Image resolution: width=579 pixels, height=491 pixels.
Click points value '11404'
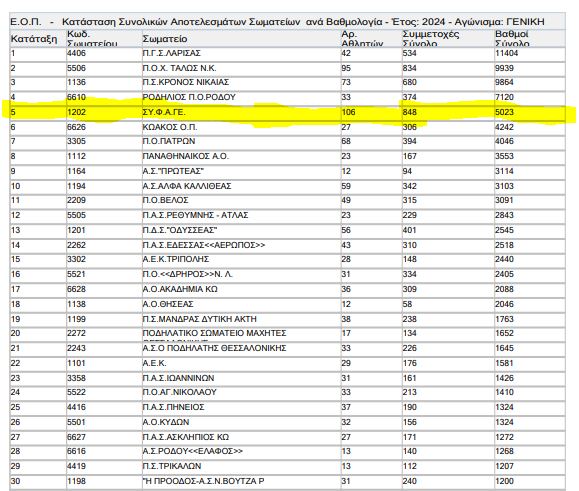pos(507,54)
